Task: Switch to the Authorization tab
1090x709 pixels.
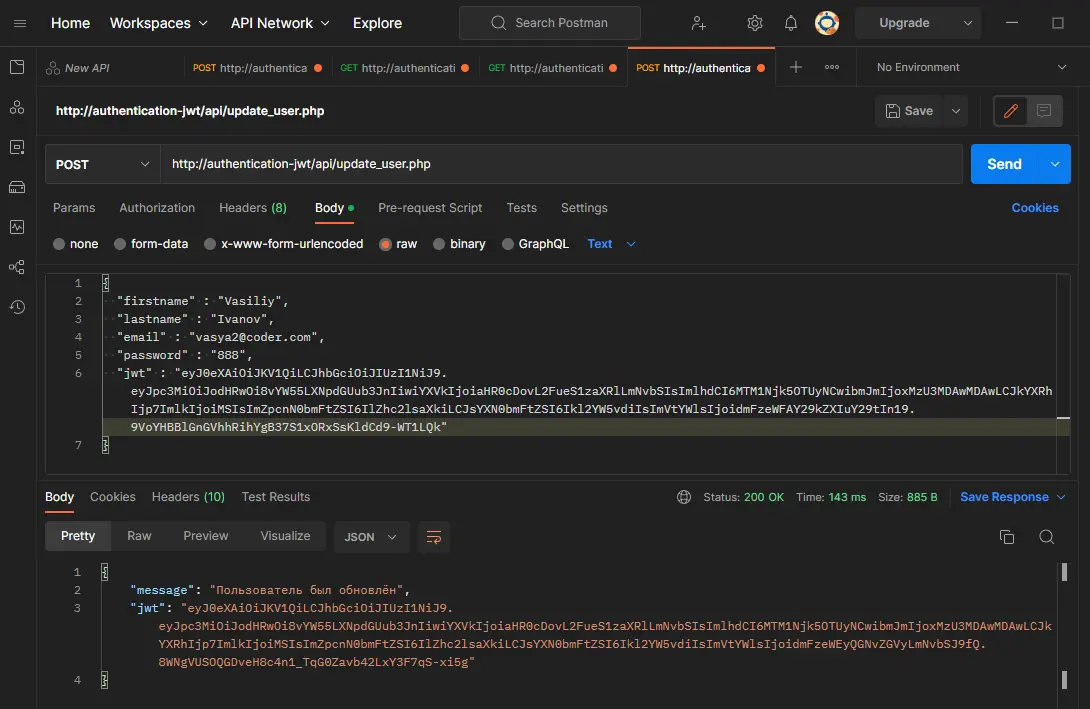Action: point(157,208)
